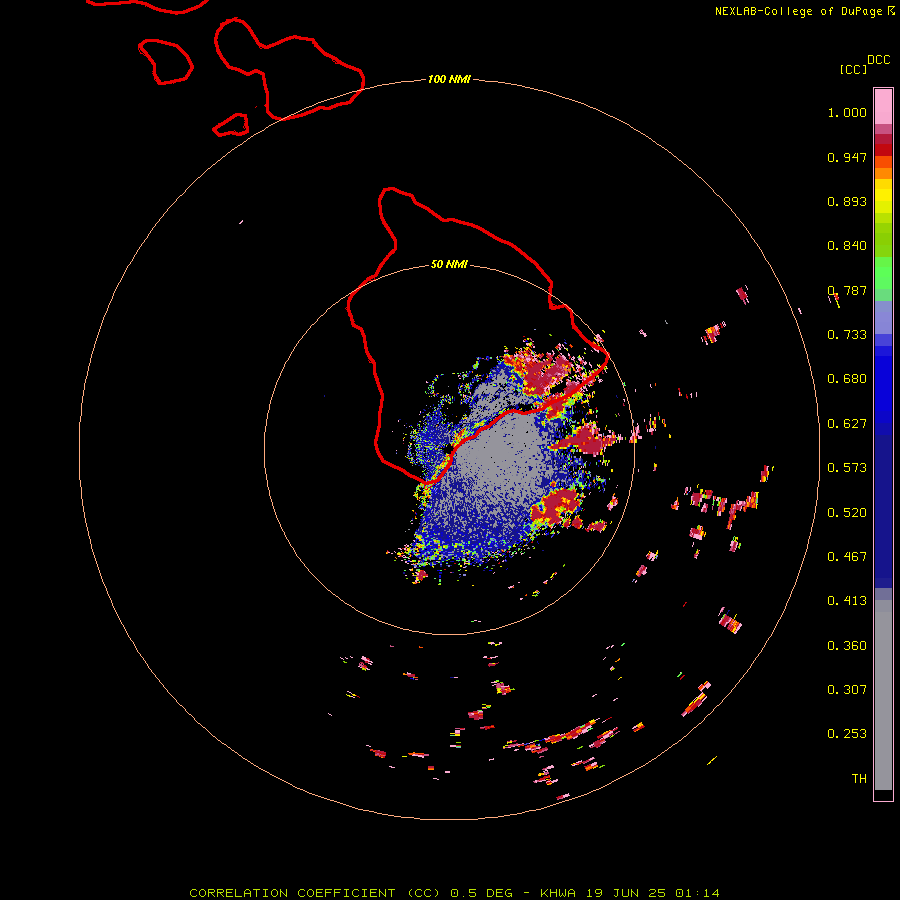Viewport: 900px width, 900px height.
Task: Click the Correlation Coefficient KHWA caption text
Action: coord(454,893)
